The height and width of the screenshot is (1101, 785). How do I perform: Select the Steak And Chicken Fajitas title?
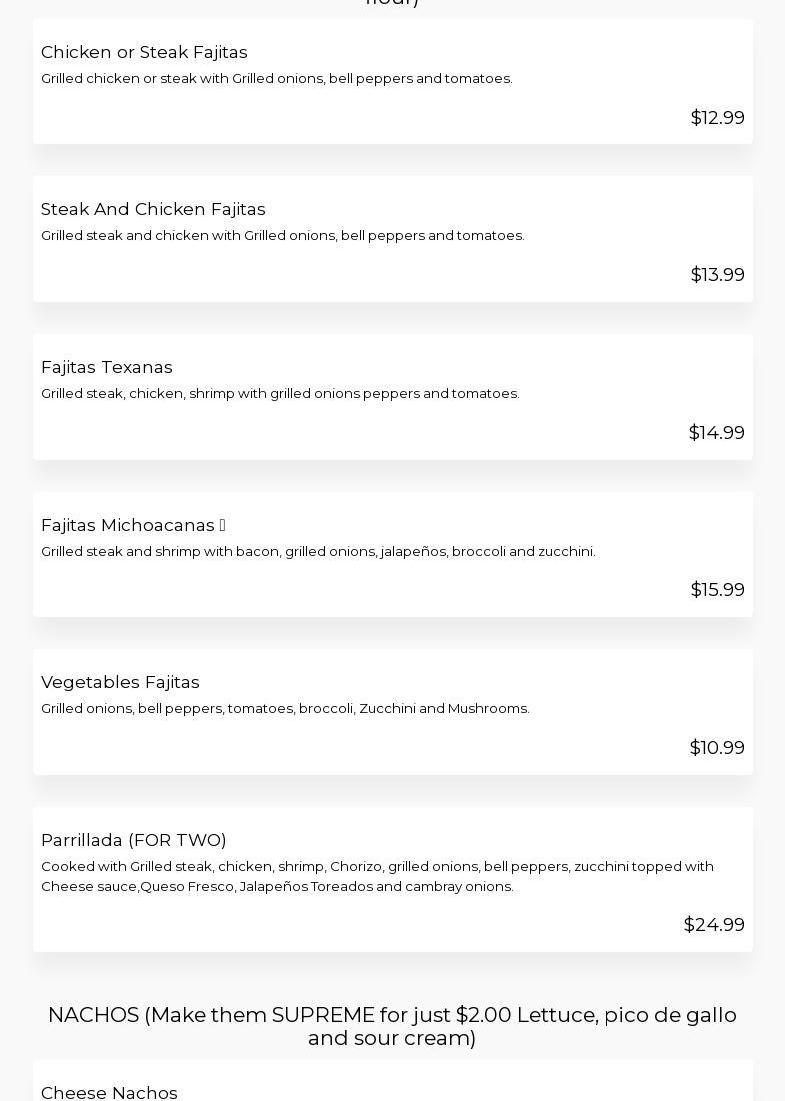tap(153, 209)
